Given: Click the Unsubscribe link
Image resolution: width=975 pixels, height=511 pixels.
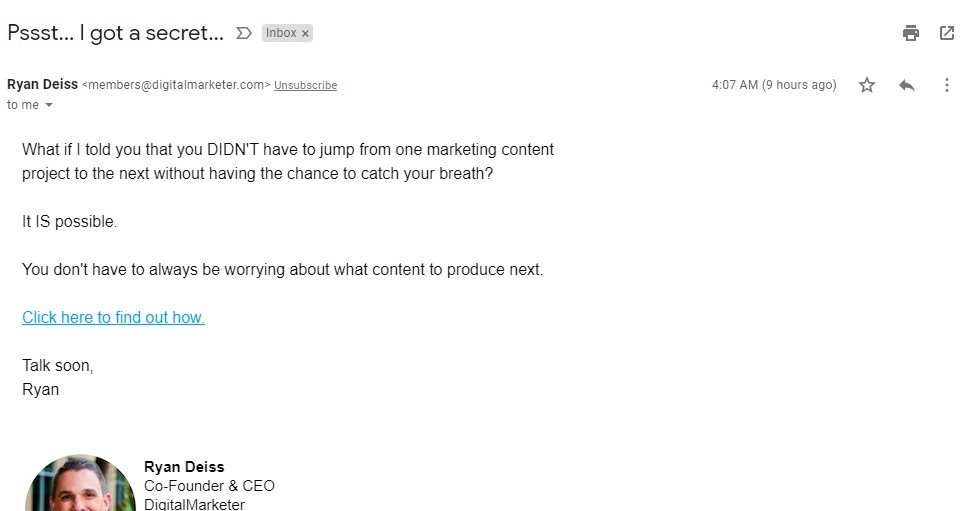Looking at the screenshot, I should 305,85.
